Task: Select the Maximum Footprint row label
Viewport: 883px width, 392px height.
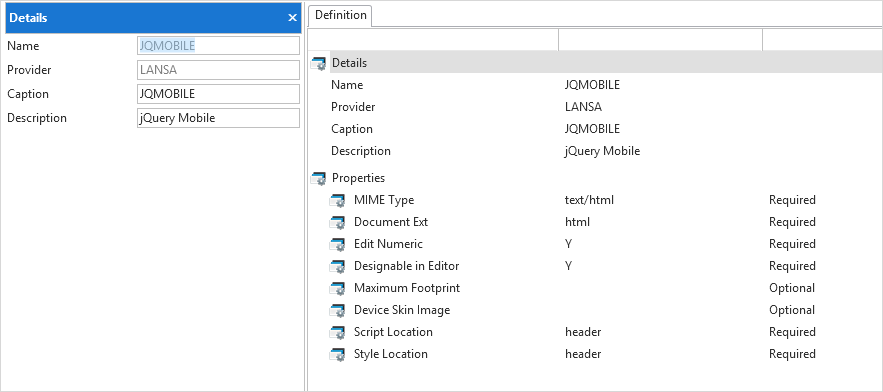Action: coord(407,288)
